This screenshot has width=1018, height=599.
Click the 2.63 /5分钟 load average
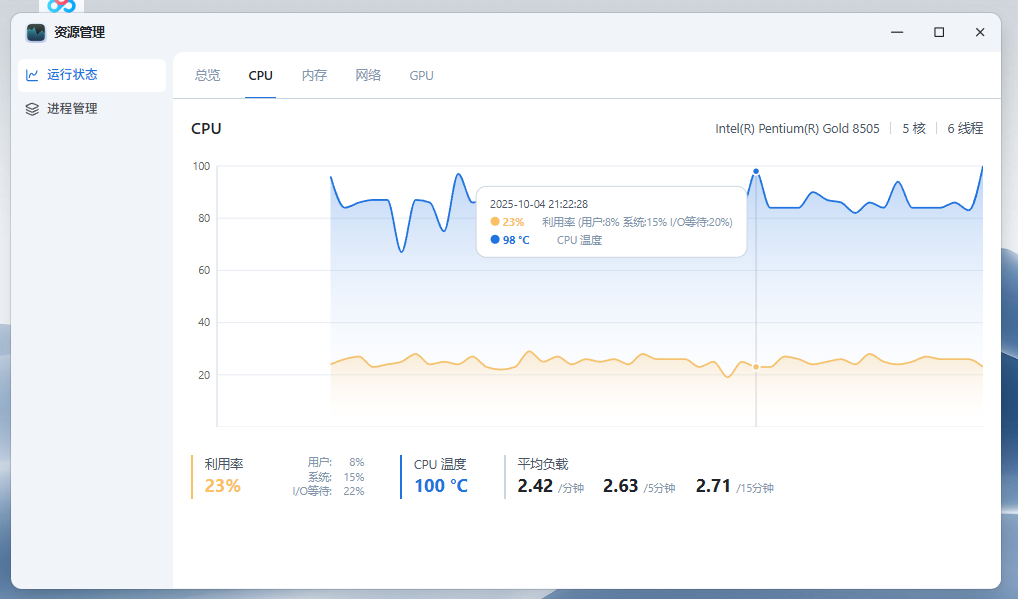click(639, 486)
